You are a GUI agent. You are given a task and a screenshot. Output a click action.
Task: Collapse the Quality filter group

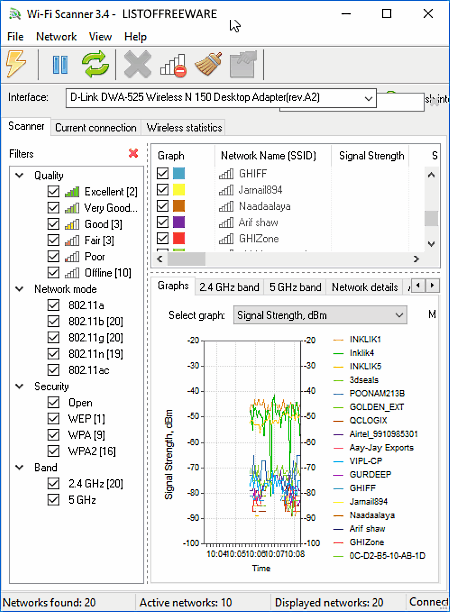[x=19, y=175]
